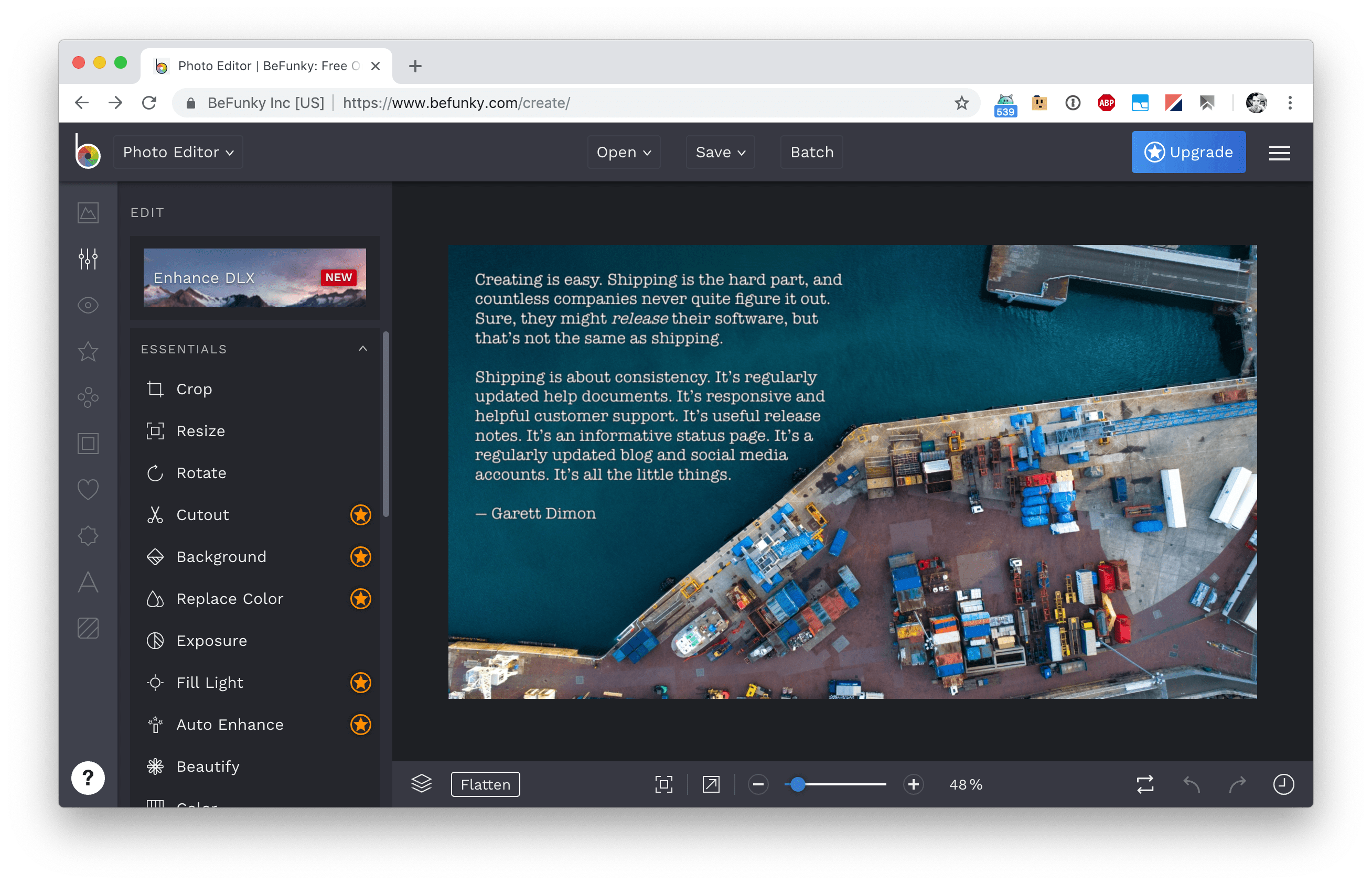Open the Photo Editor dropdown

coord(178,152)
